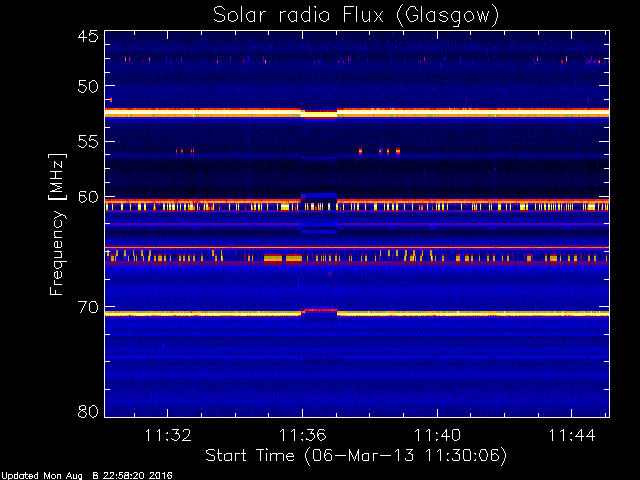This screenshot has height=480, width=640.
Task: Click the 60 frequency tick label
Action: pyautogui.click(x=88, y=197)
